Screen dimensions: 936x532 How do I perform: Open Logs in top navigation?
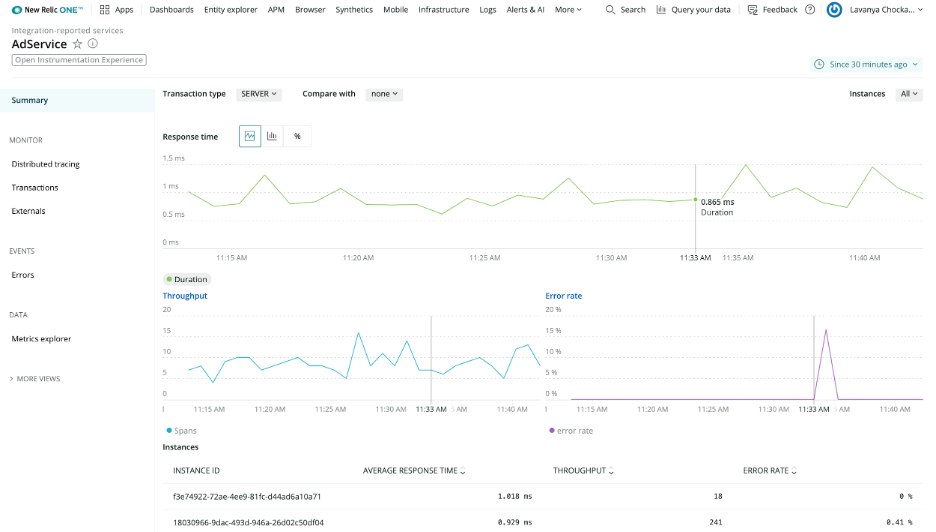tap(488, 10)
